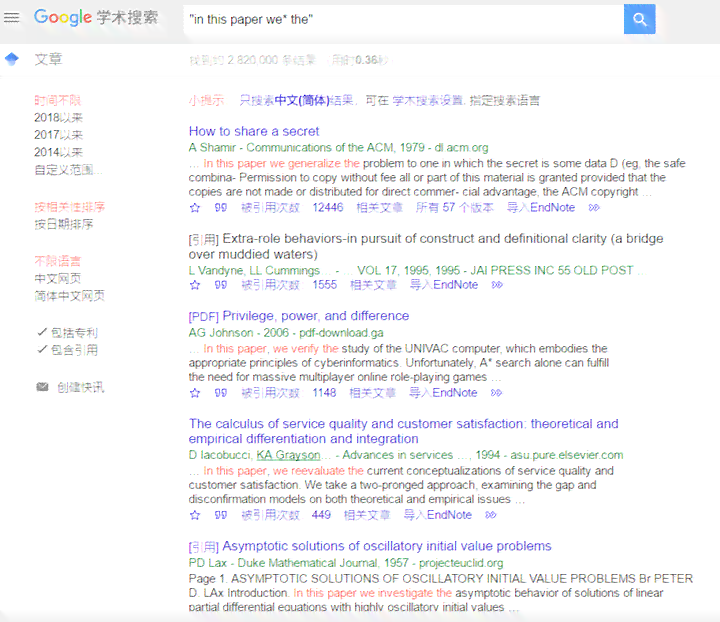
Task: Click author link KA Grayson
Action: (288, 455)
